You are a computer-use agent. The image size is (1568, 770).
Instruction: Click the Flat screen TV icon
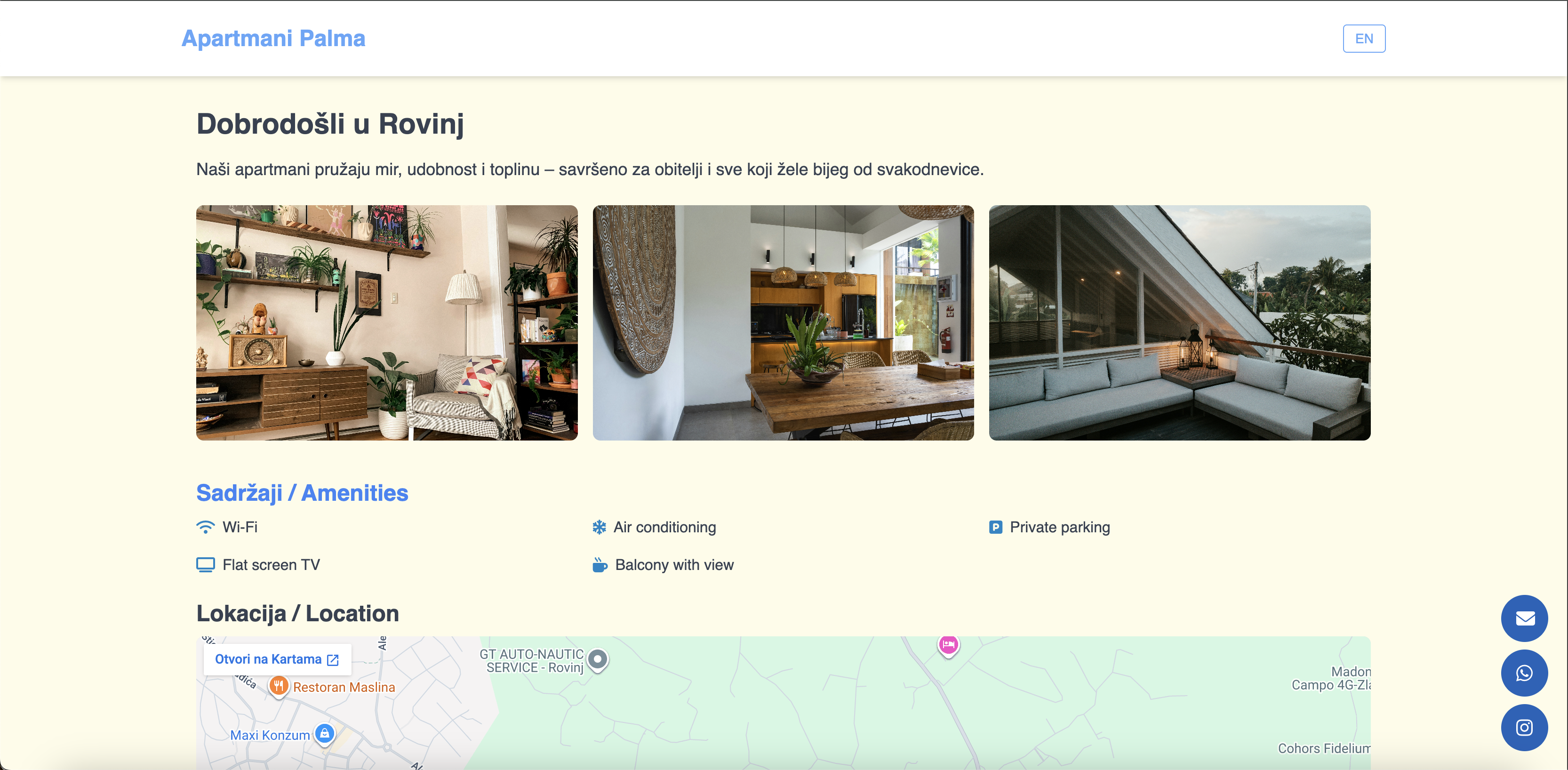[206, 565]
